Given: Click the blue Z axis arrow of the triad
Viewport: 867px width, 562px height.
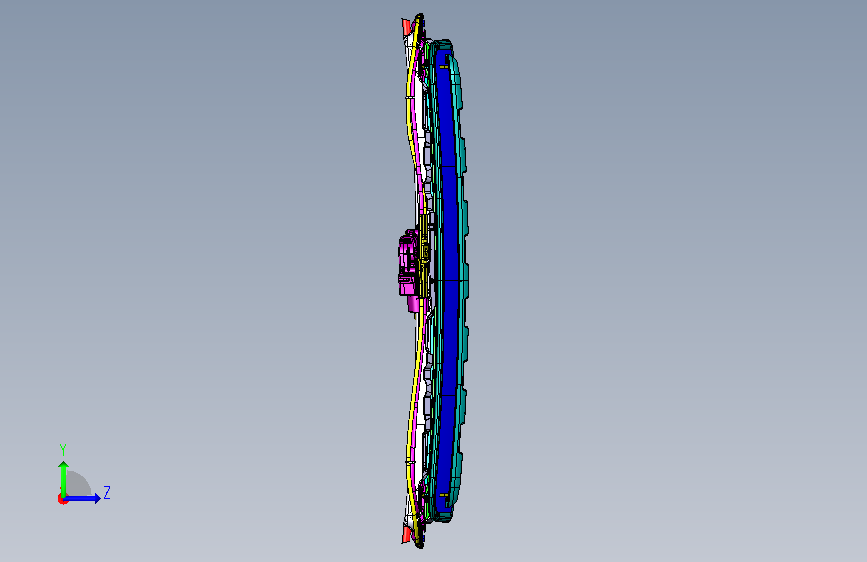Looking at the screenshot, I should pos(83,498).
